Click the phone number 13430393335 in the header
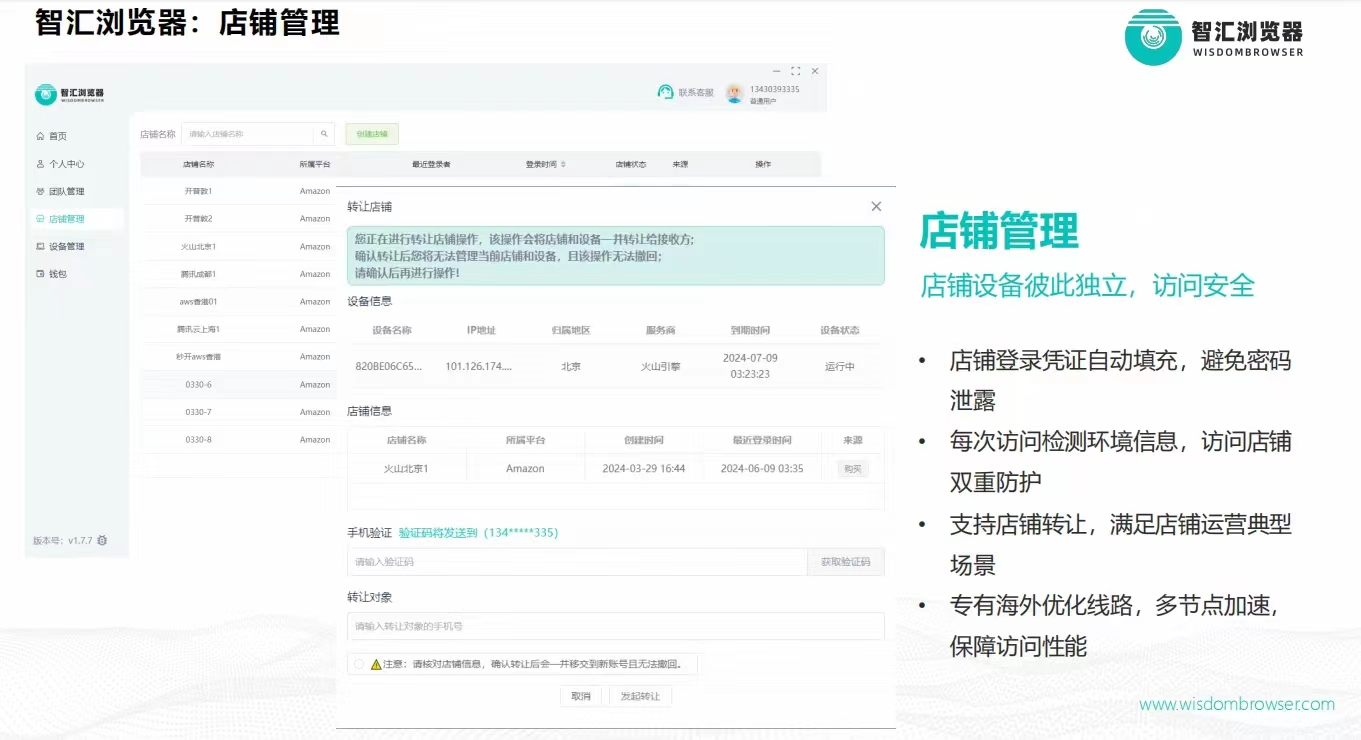 [774, 89]
